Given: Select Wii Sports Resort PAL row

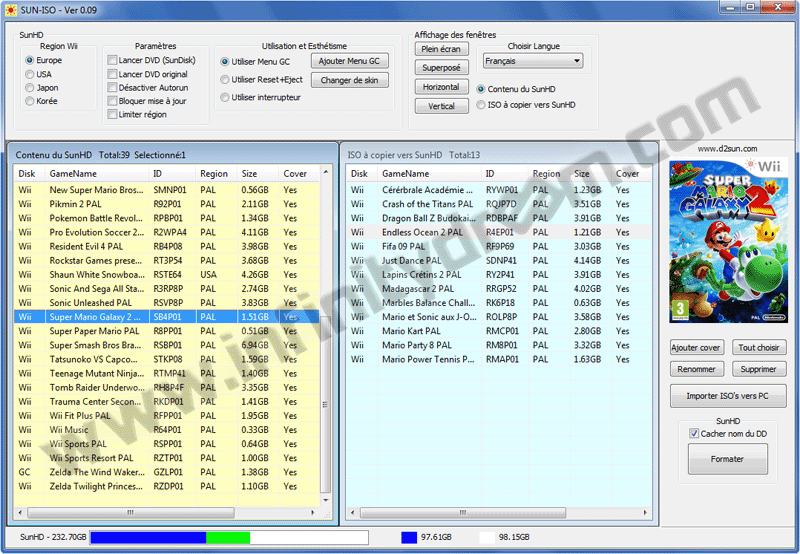Looking at the screenshot, I should tap(167, 458).
